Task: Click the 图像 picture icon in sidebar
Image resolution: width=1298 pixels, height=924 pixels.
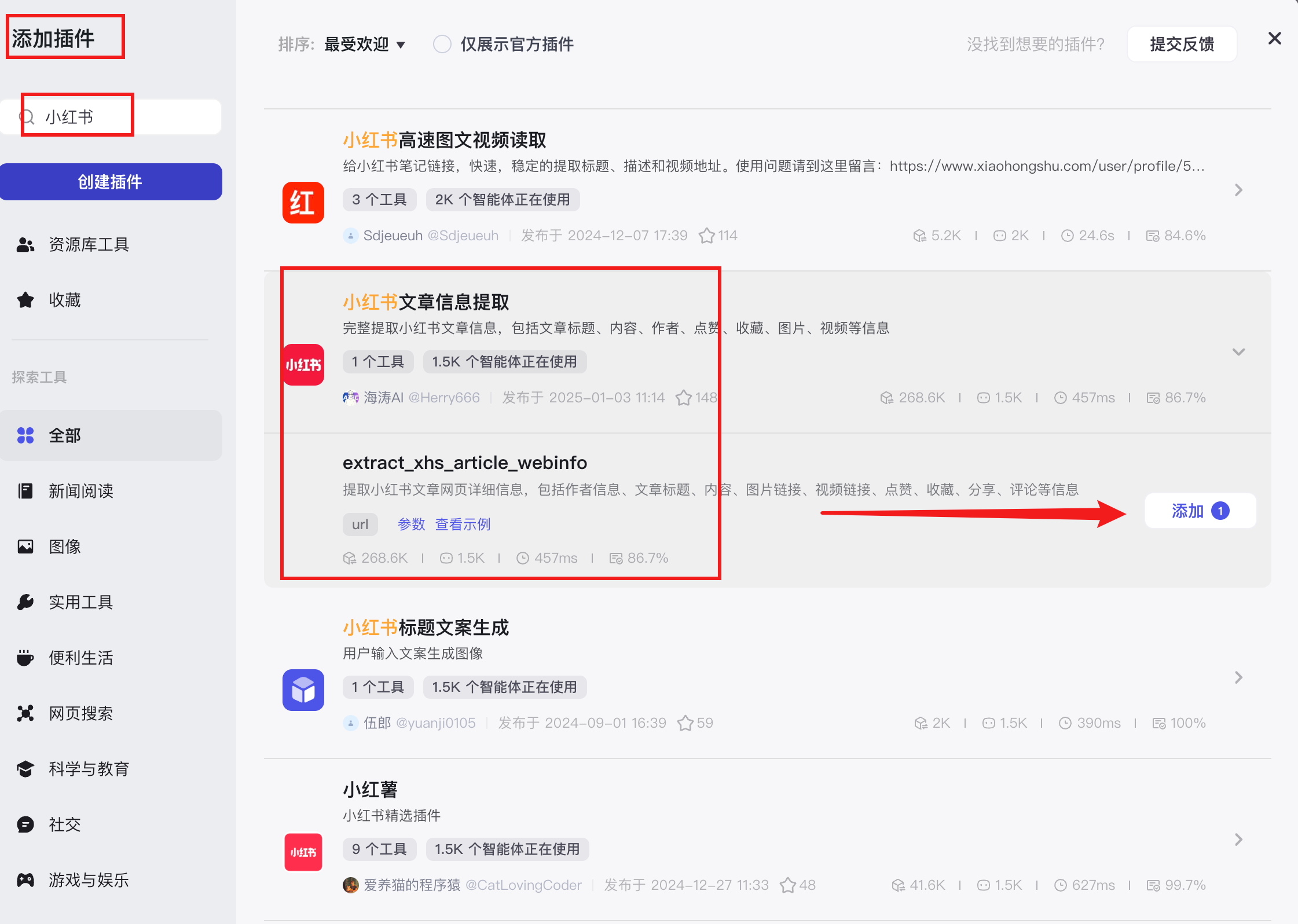Action: click(25, 546)
